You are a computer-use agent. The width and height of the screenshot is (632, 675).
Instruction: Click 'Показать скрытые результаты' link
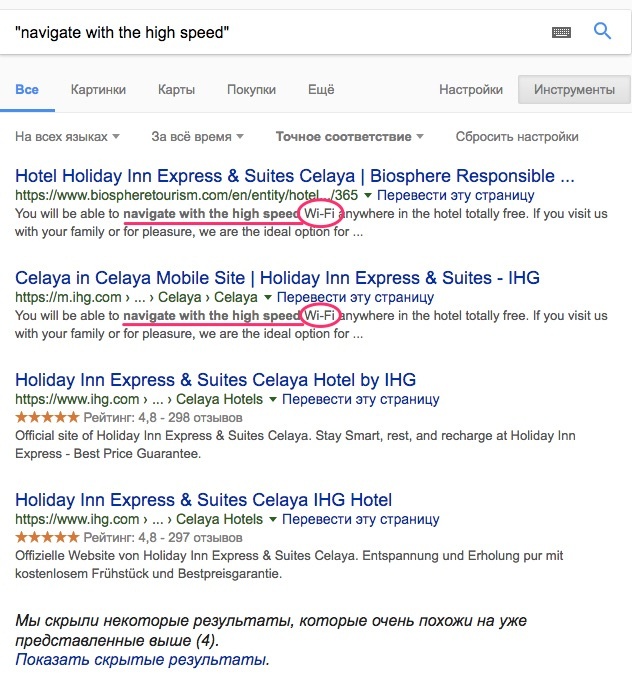[x=142, y=659]
